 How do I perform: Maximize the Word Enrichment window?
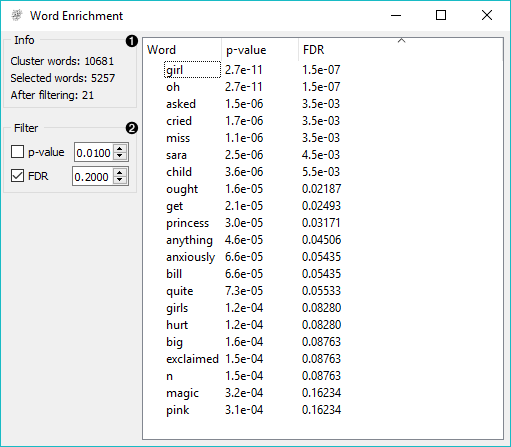tap(441, 15)
